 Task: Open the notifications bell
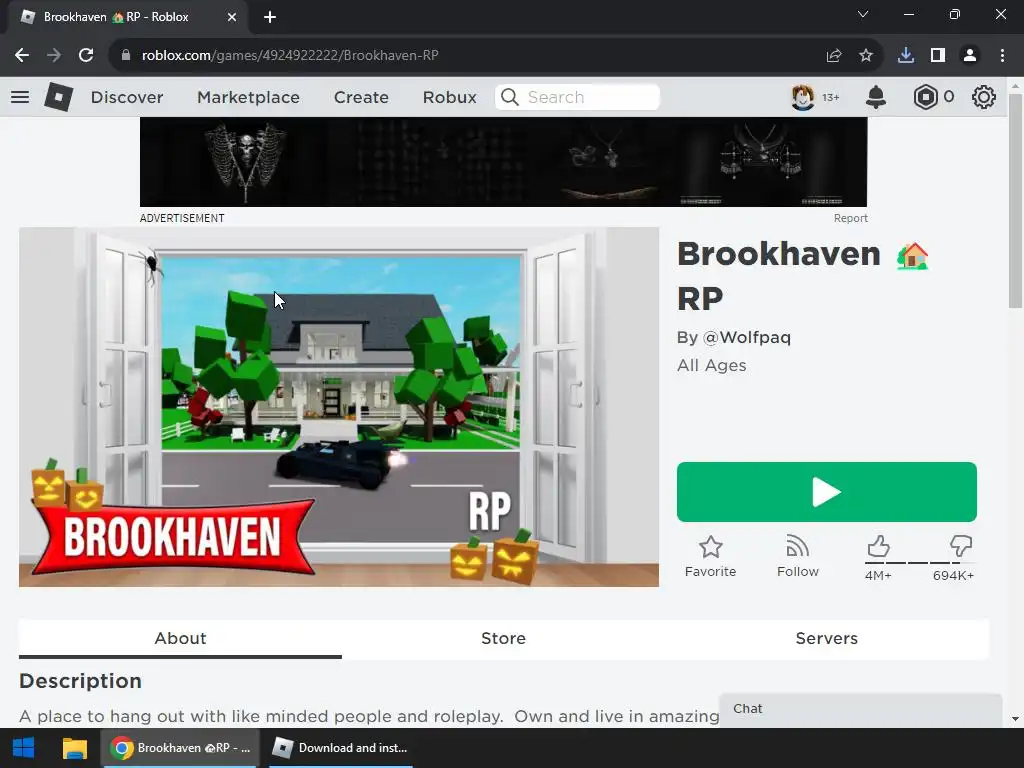[x=876, y=97]
